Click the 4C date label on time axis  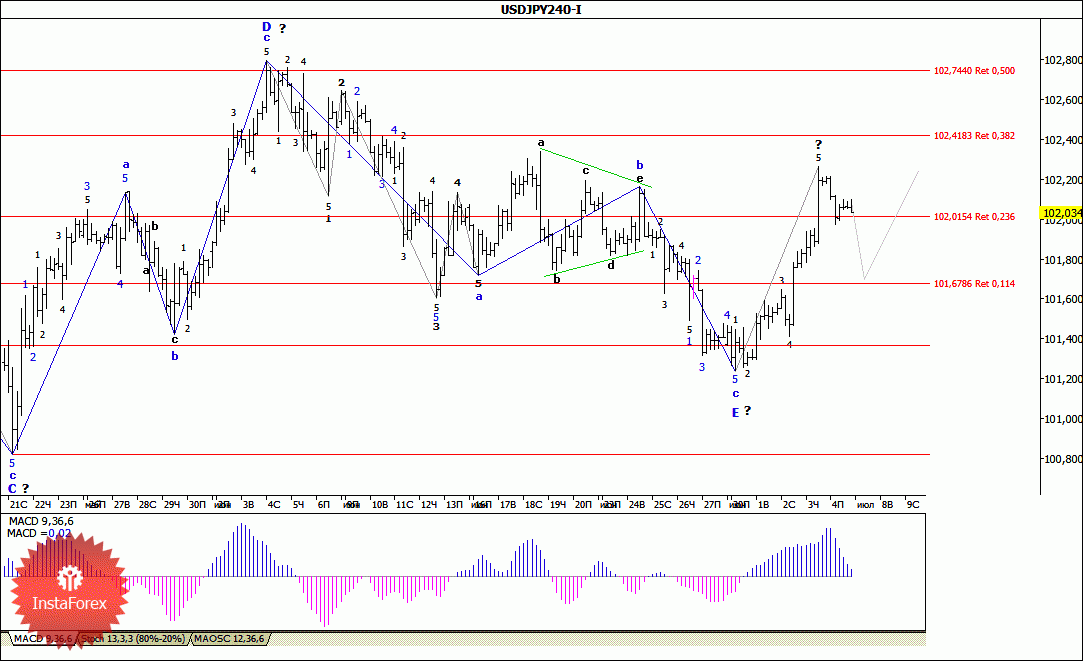pyautogui.click(x=274, y=505)
